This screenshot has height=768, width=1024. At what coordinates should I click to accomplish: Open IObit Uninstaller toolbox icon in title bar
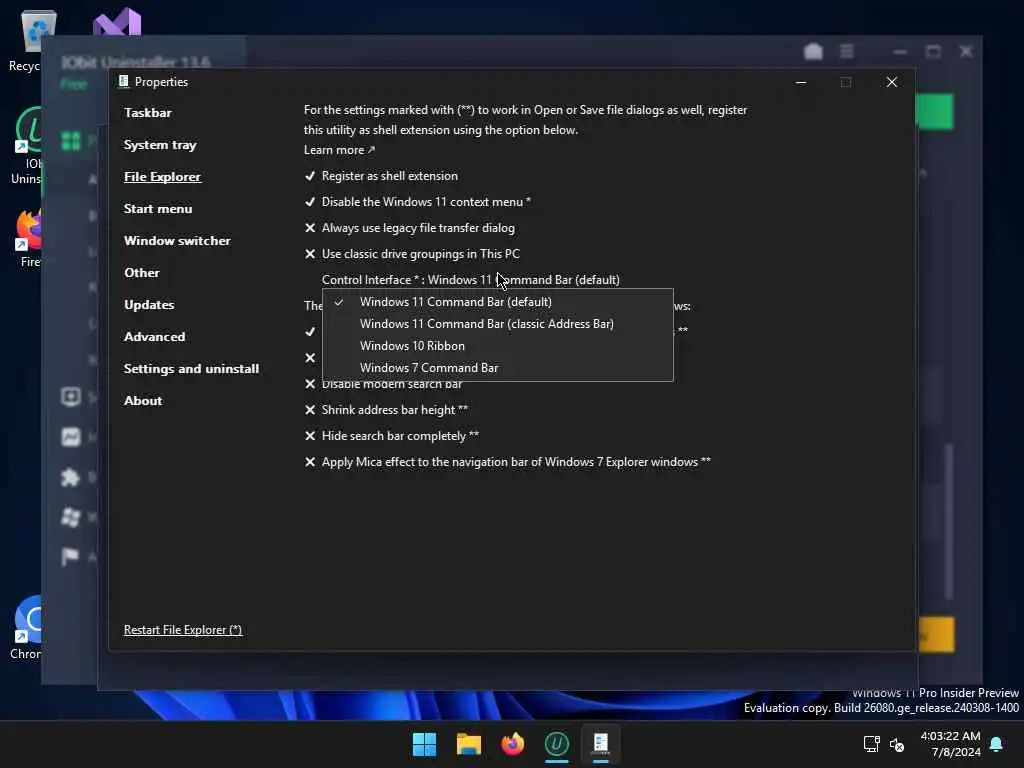tap(813, 52)
